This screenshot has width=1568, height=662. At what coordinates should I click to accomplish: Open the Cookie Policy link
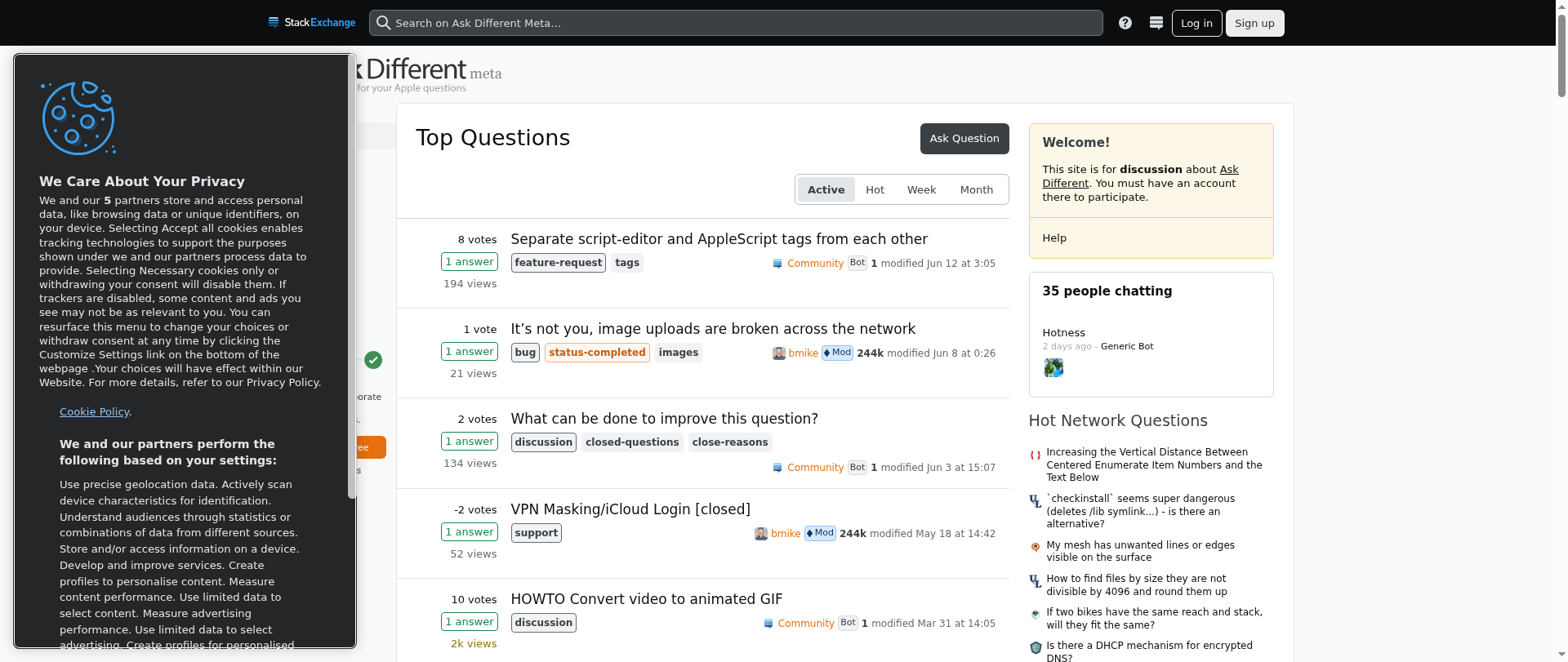[94, 412]
